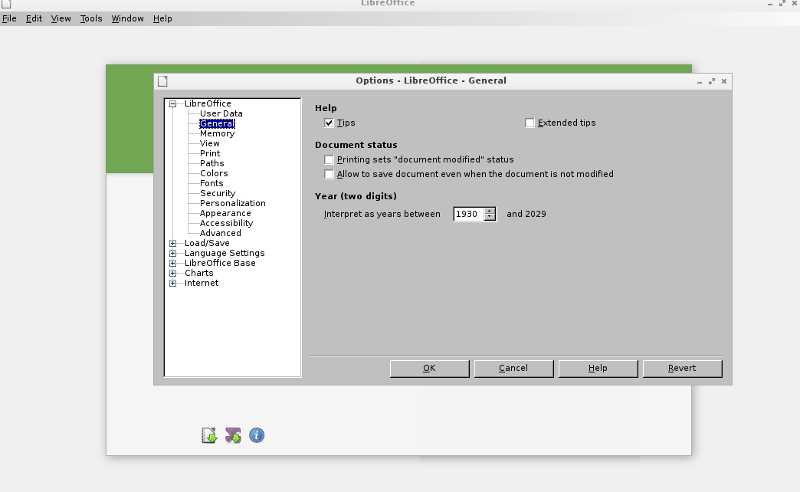The width and height of the screenshot is (800, 492).
Task: Expand the Language Settings tree node
Action: [173, 253]
